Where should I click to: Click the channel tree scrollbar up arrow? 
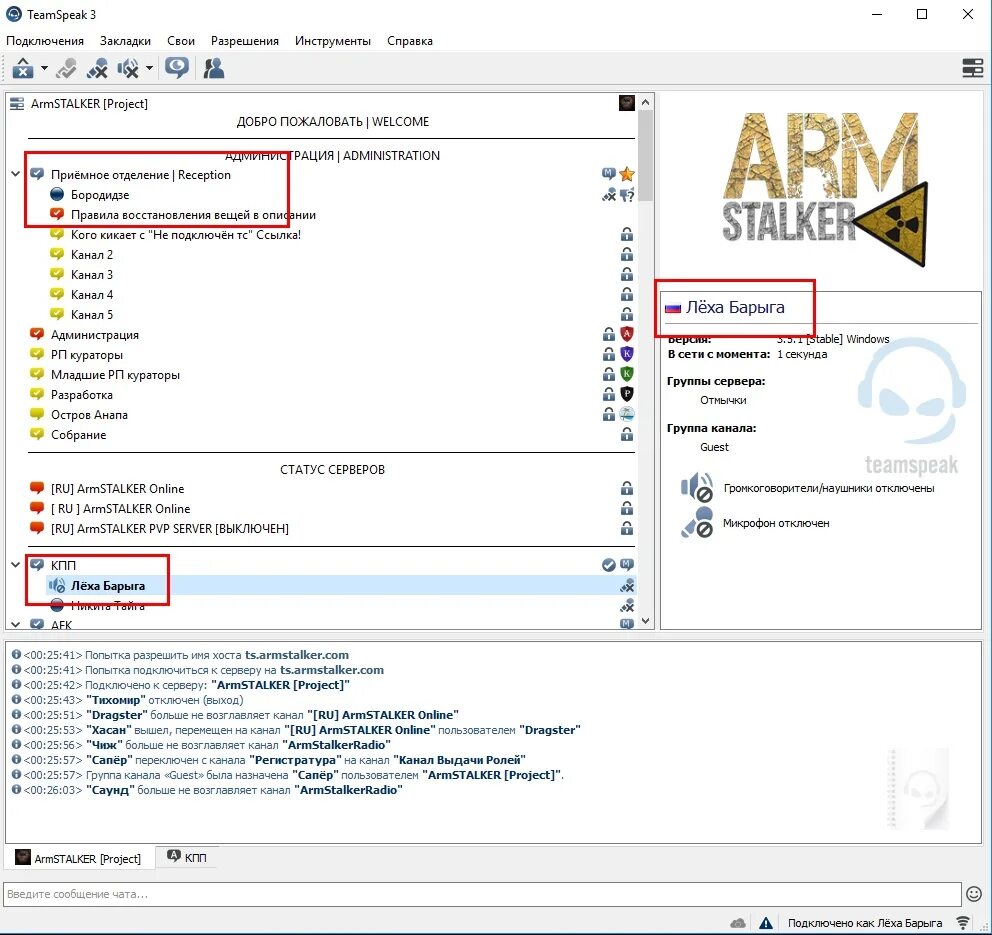click(x=645, y=102)
